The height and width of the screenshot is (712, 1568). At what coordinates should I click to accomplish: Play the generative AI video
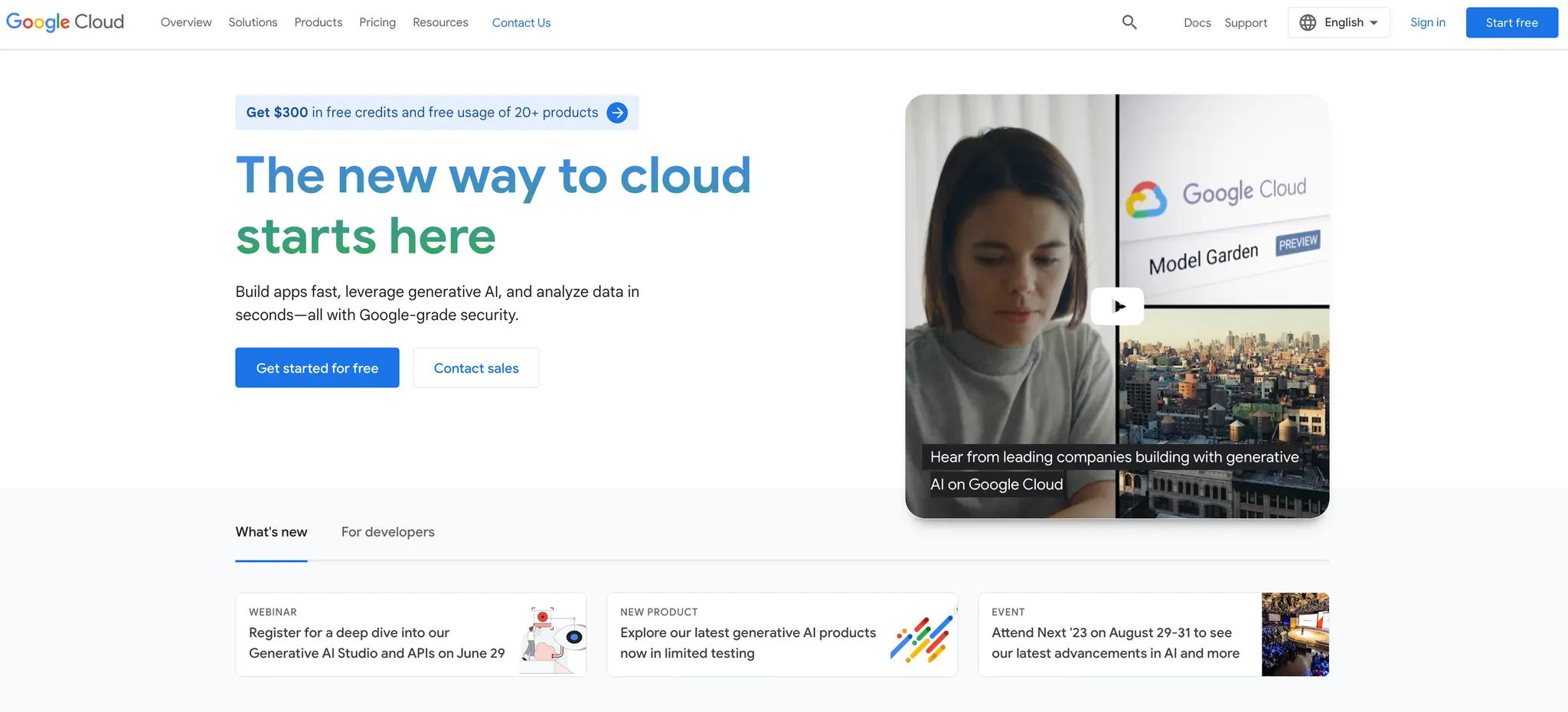pos(1117,306)
